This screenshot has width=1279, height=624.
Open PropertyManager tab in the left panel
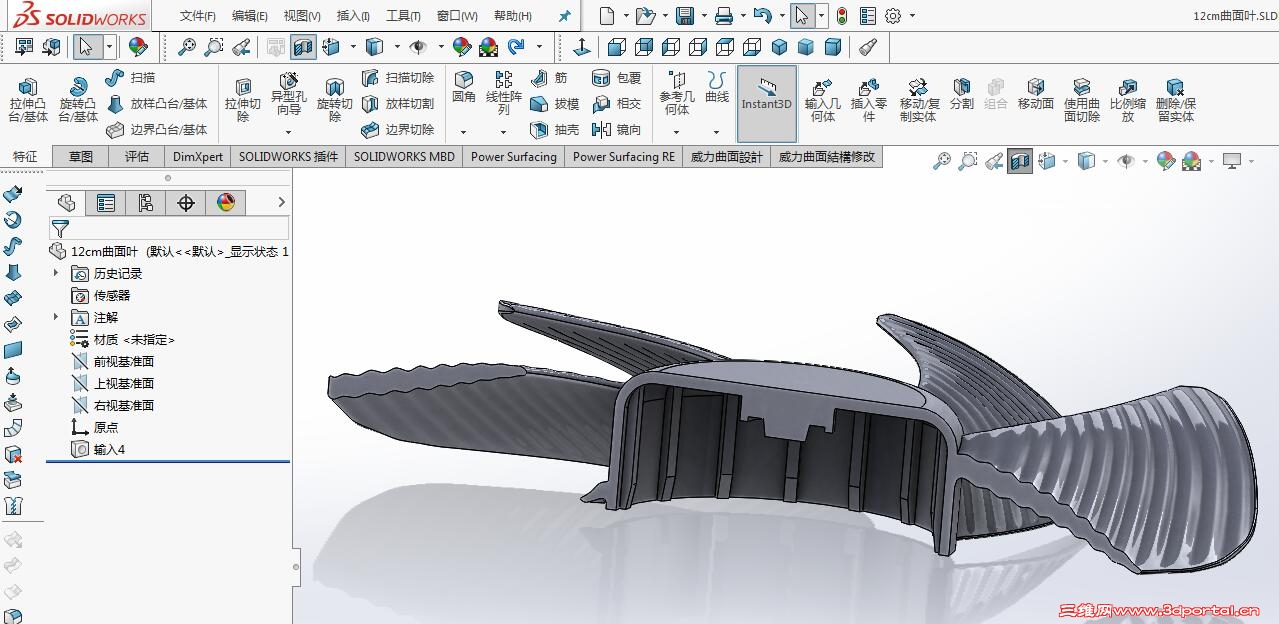(105, 203)
